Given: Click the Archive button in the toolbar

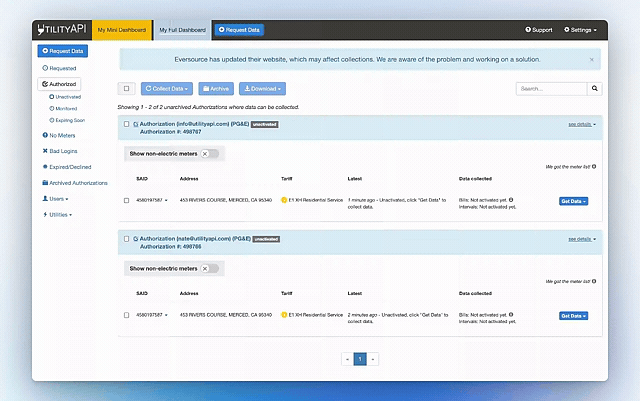Looking at the screenshot, I should pyautogui.click(x=215, y=89).
